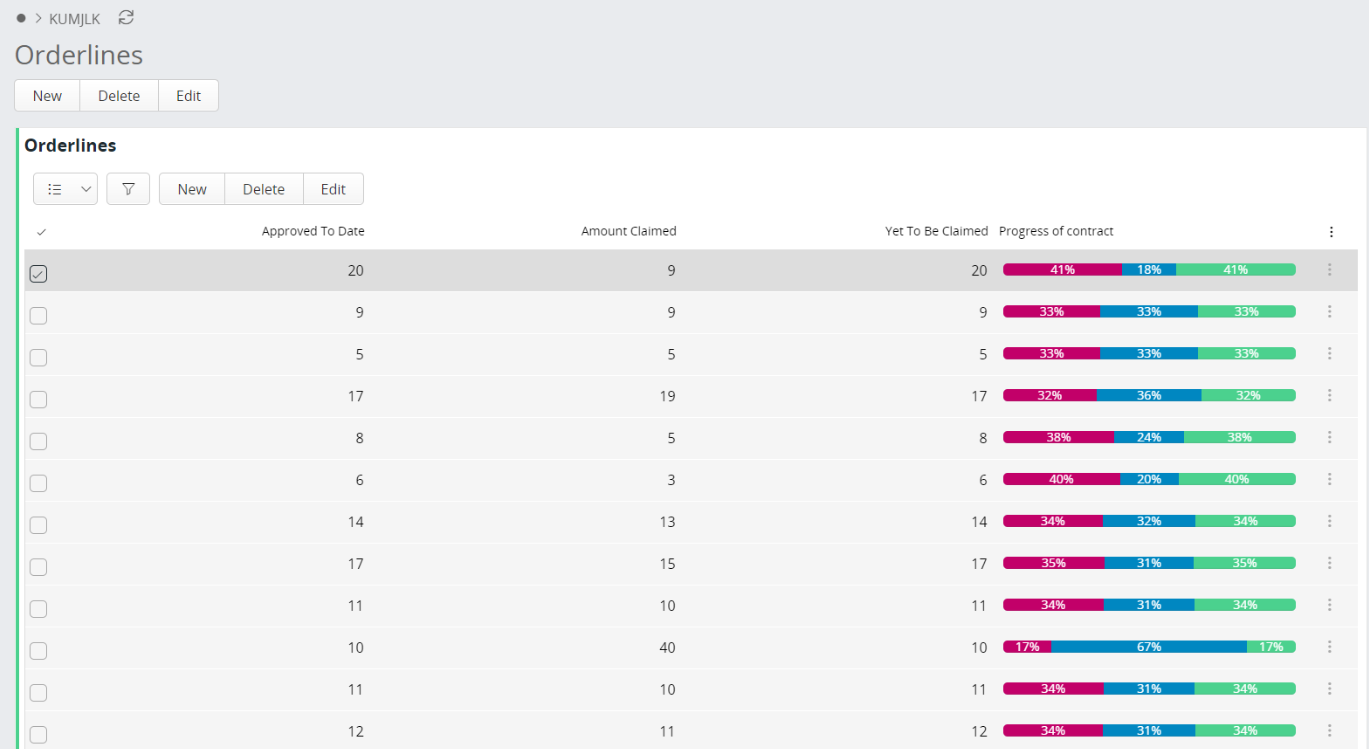Select checkbox for row with 40 claimed

click(x=38, y=651)
